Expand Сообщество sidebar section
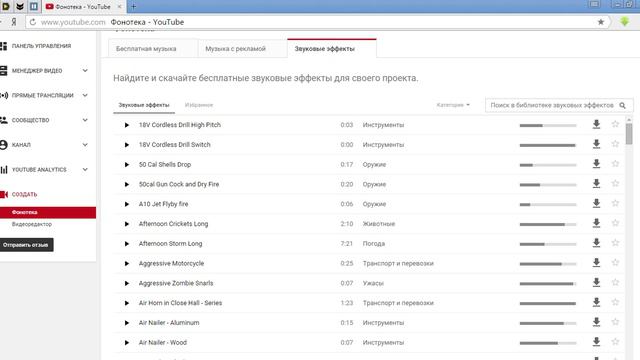Viewport: 640px width, 360px height. (85, 120)
